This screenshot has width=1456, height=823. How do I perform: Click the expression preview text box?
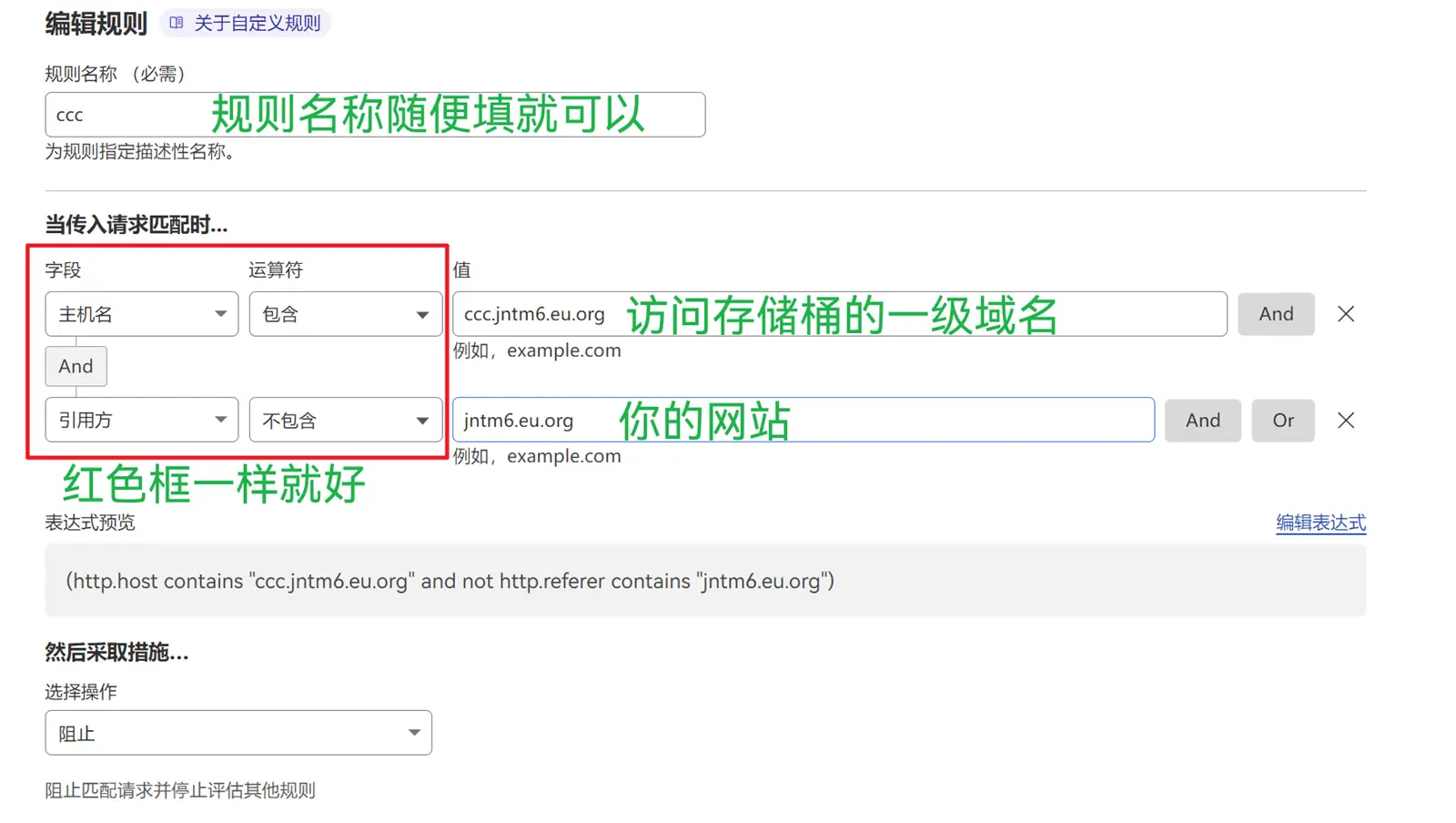(704, 581)
